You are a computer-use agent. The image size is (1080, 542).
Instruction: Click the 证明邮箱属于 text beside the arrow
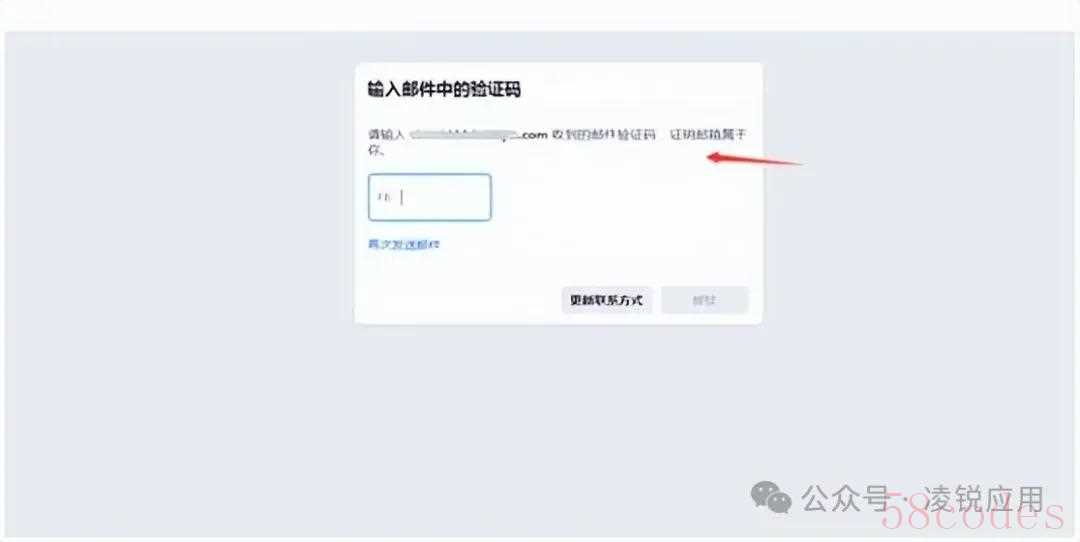708,135
